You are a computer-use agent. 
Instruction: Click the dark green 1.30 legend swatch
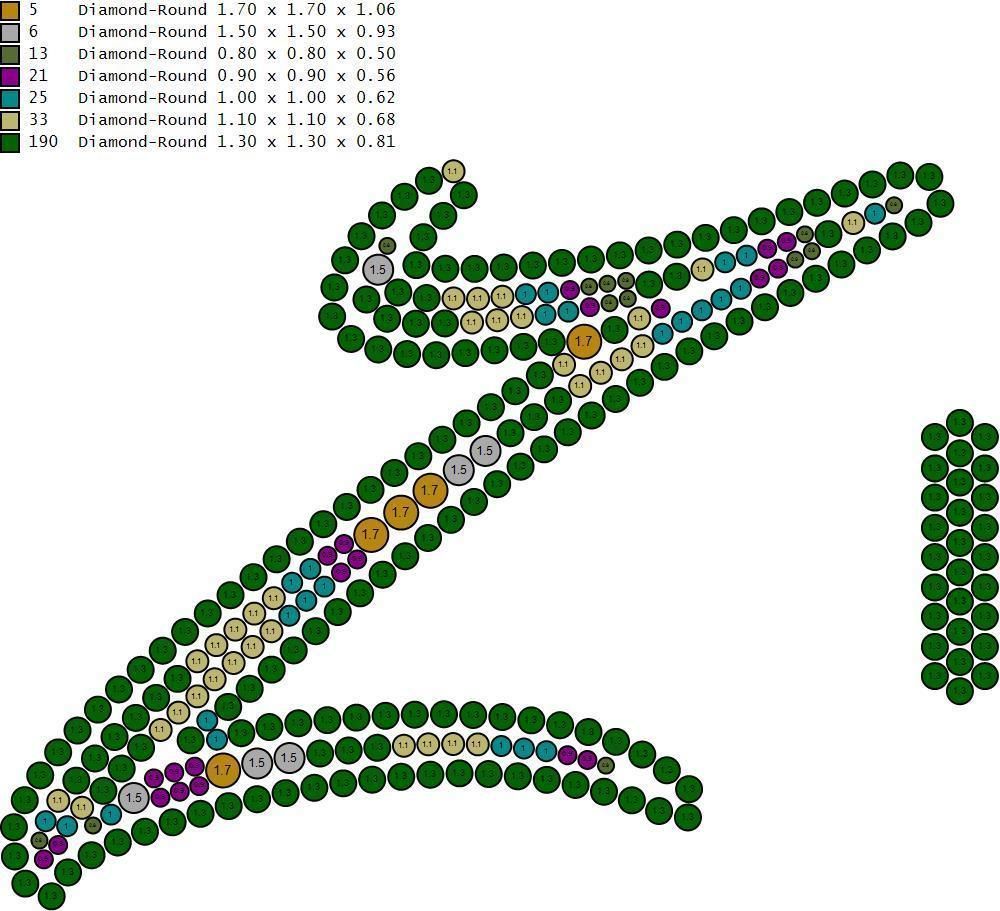click(10, 142)
